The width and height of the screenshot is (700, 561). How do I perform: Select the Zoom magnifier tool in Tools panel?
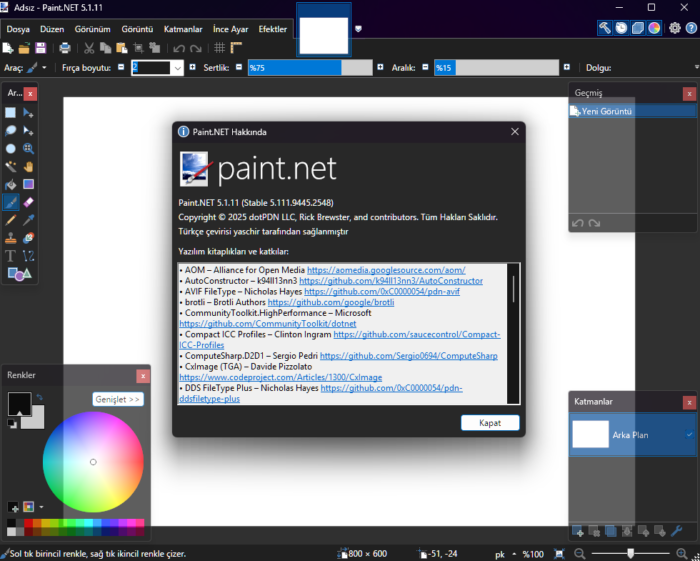[28, 148]
